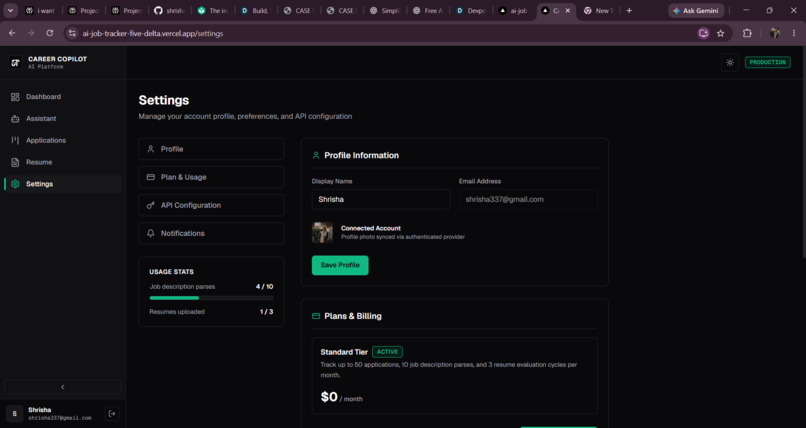The image size is (806, 428).
Task: Reload the current page
Action: (x=49, y=33)
